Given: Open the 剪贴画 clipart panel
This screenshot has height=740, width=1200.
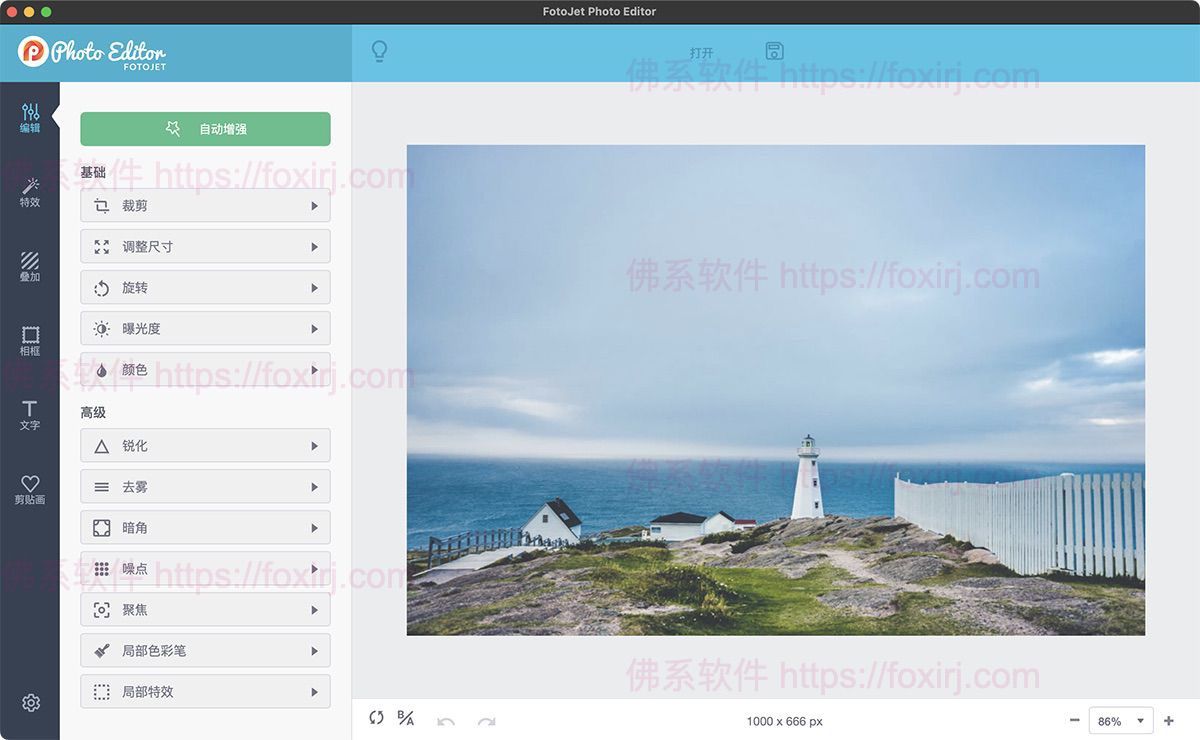Looking at the screenshot, I should (x=30, y=488).
